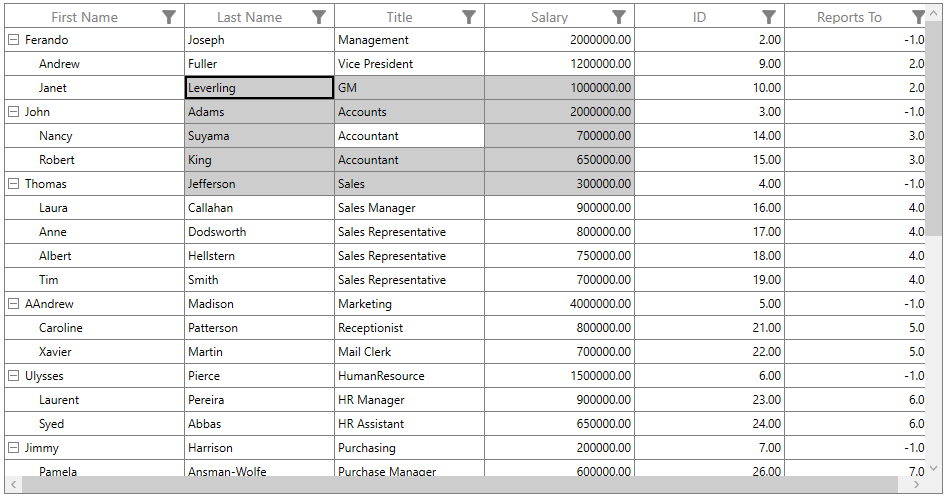Select the Leverling last name cell

259,87
